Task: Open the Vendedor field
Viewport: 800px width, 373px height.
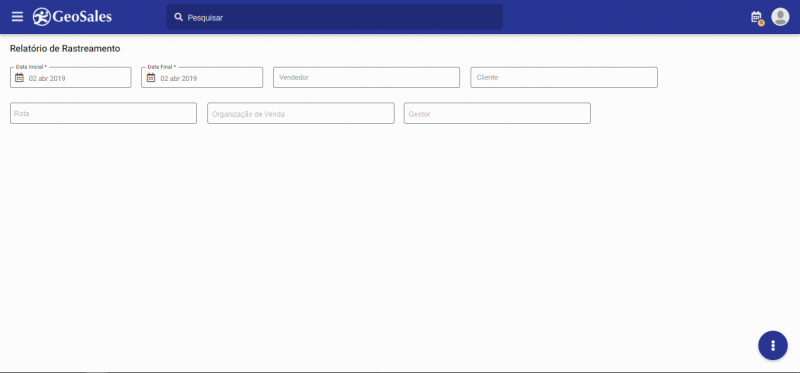Action: [366, 78]
